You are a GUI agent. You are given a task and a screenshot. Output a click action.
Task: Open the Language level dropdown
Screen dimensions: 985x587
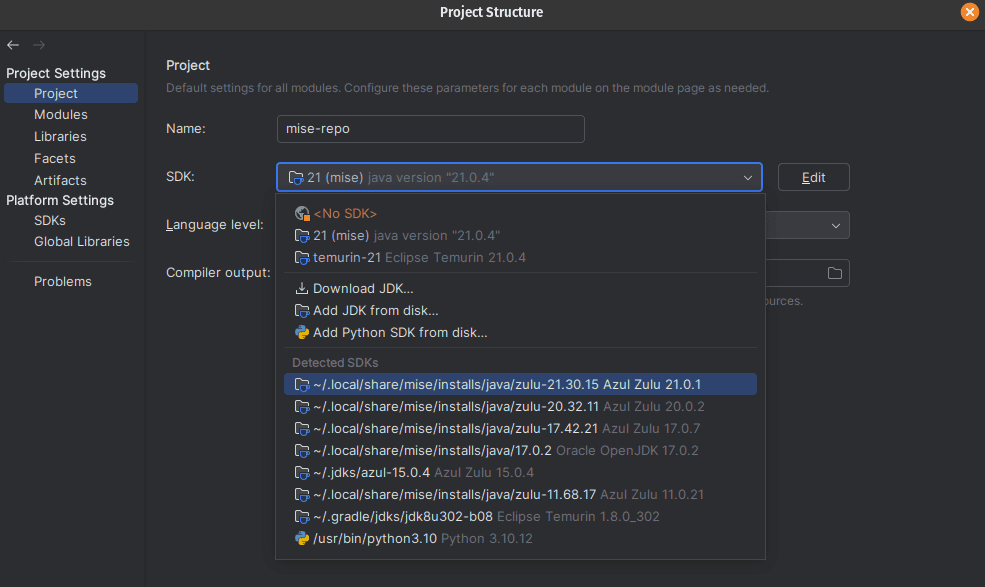coord(835,225)
